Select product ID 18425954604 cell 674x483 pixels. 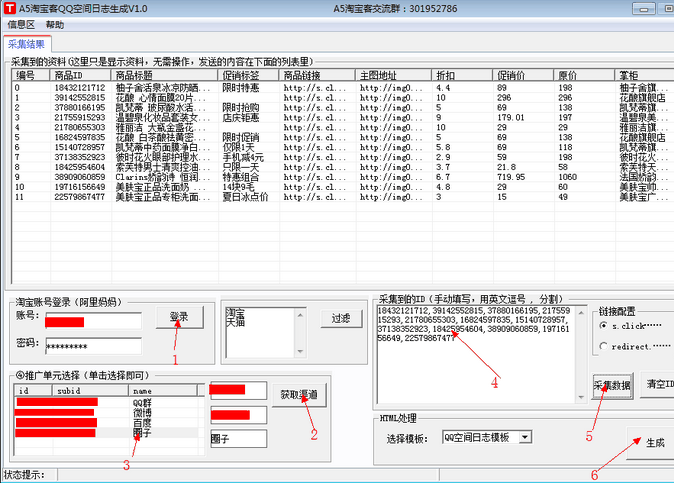(80, 167)
